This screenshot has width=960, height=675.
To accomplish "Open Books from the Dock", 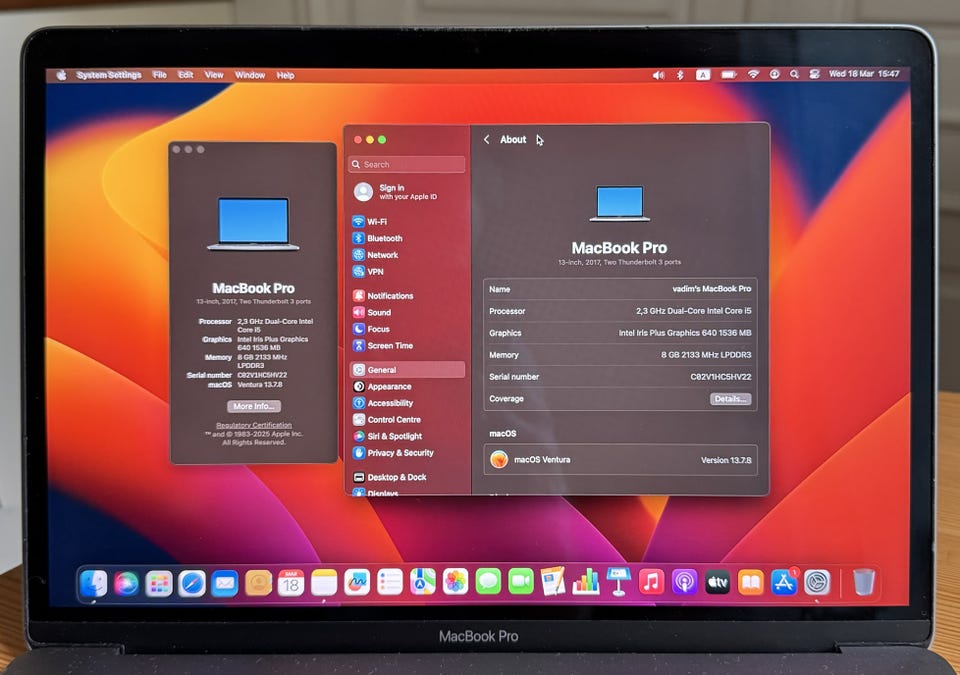I will click(751, 583).
